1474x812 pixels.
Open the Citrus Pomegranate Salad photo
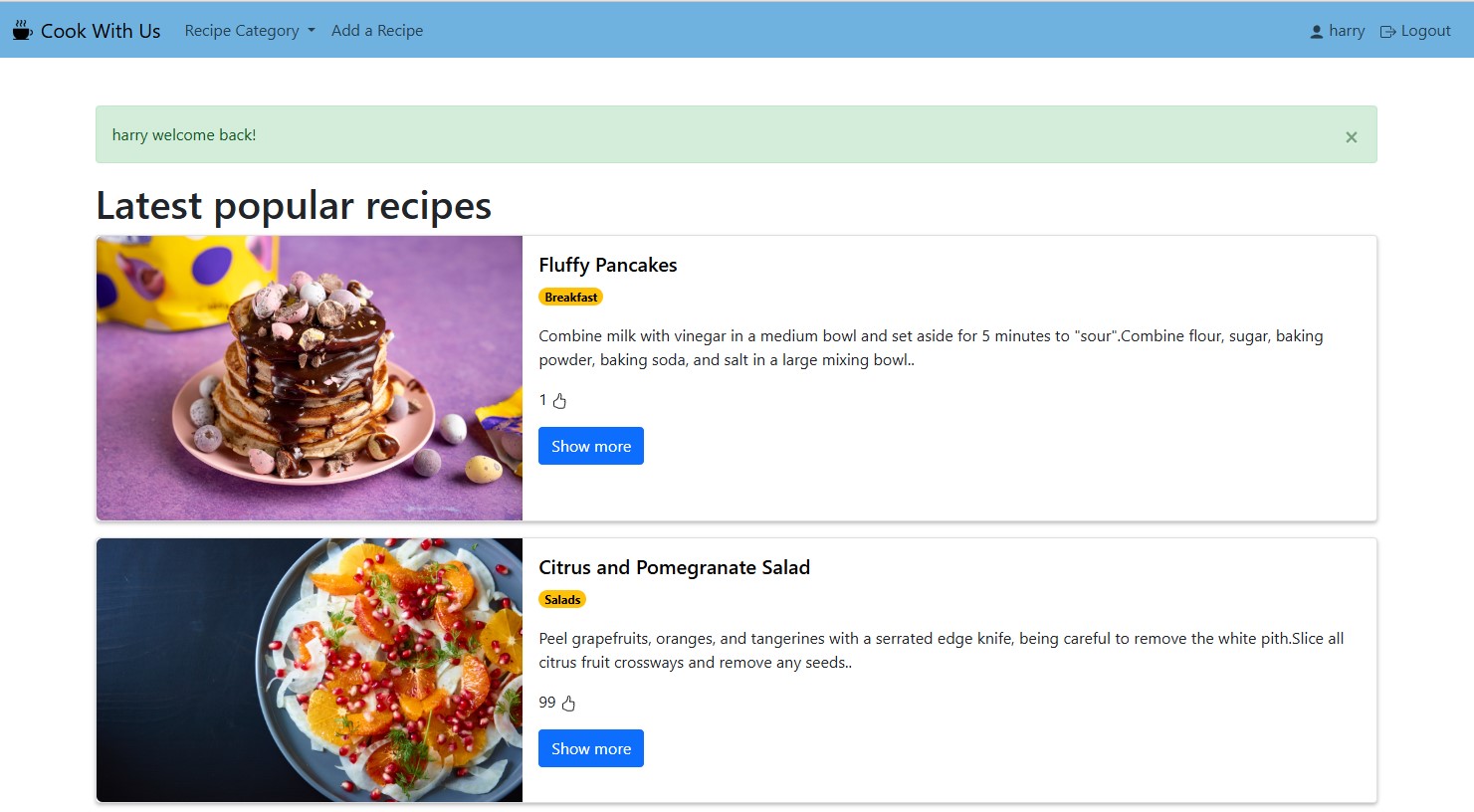click(310, 670)
